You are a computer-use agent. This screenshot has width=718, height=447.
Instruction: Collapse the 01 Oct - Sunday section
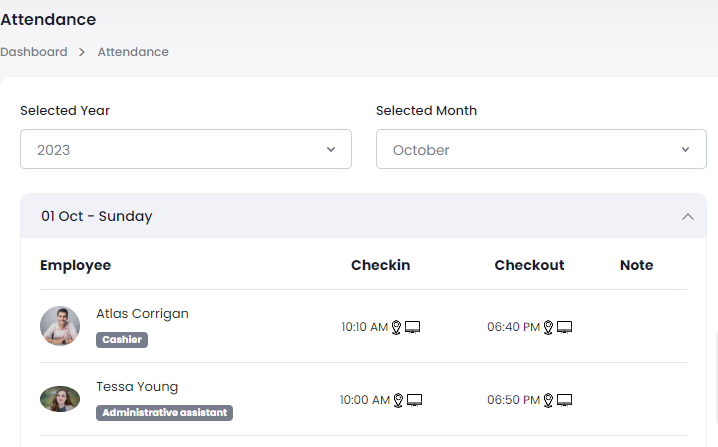click(687, 216)
